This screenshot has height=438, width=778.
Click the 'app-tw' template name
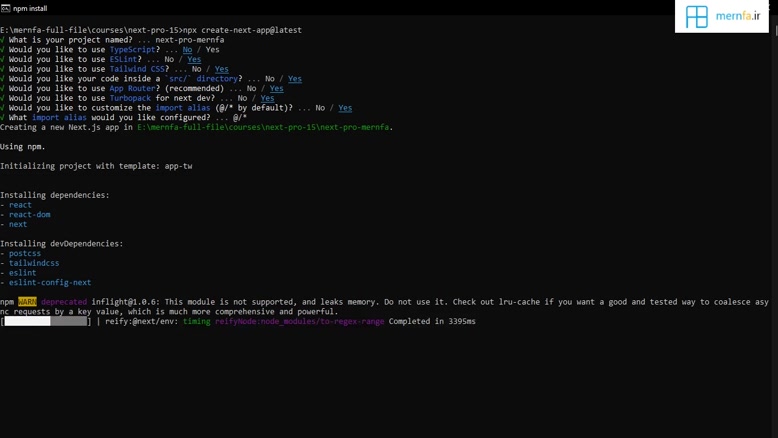[x=178, y=166]
